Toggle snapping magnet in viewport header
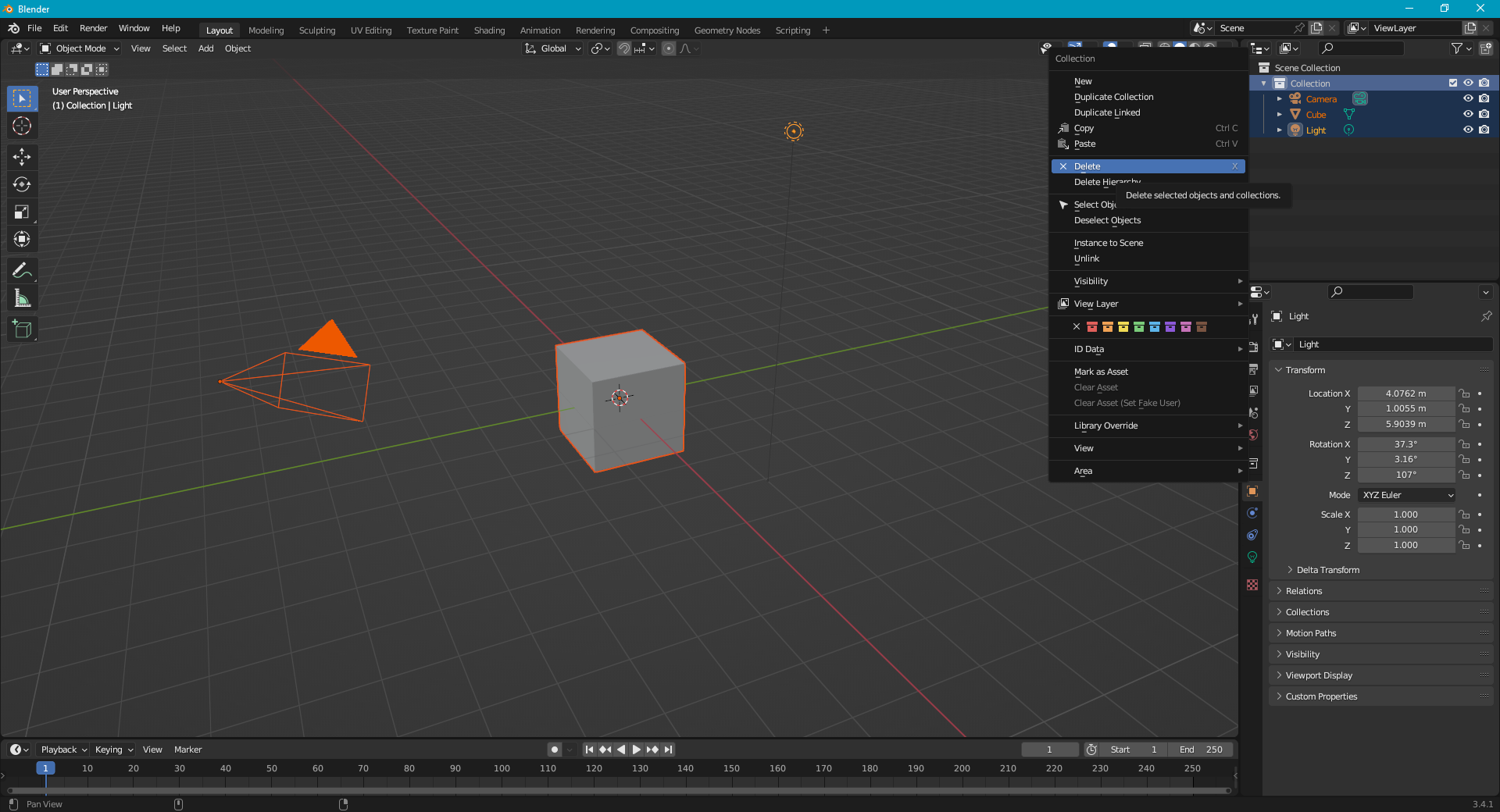This screenshot has height=812, width=1500. [x=624, y=48]
